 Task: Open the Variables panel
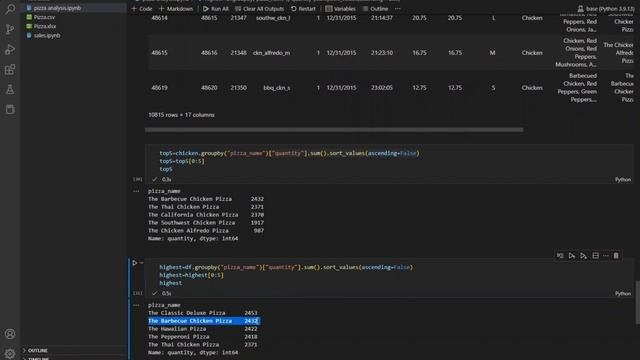340,9
